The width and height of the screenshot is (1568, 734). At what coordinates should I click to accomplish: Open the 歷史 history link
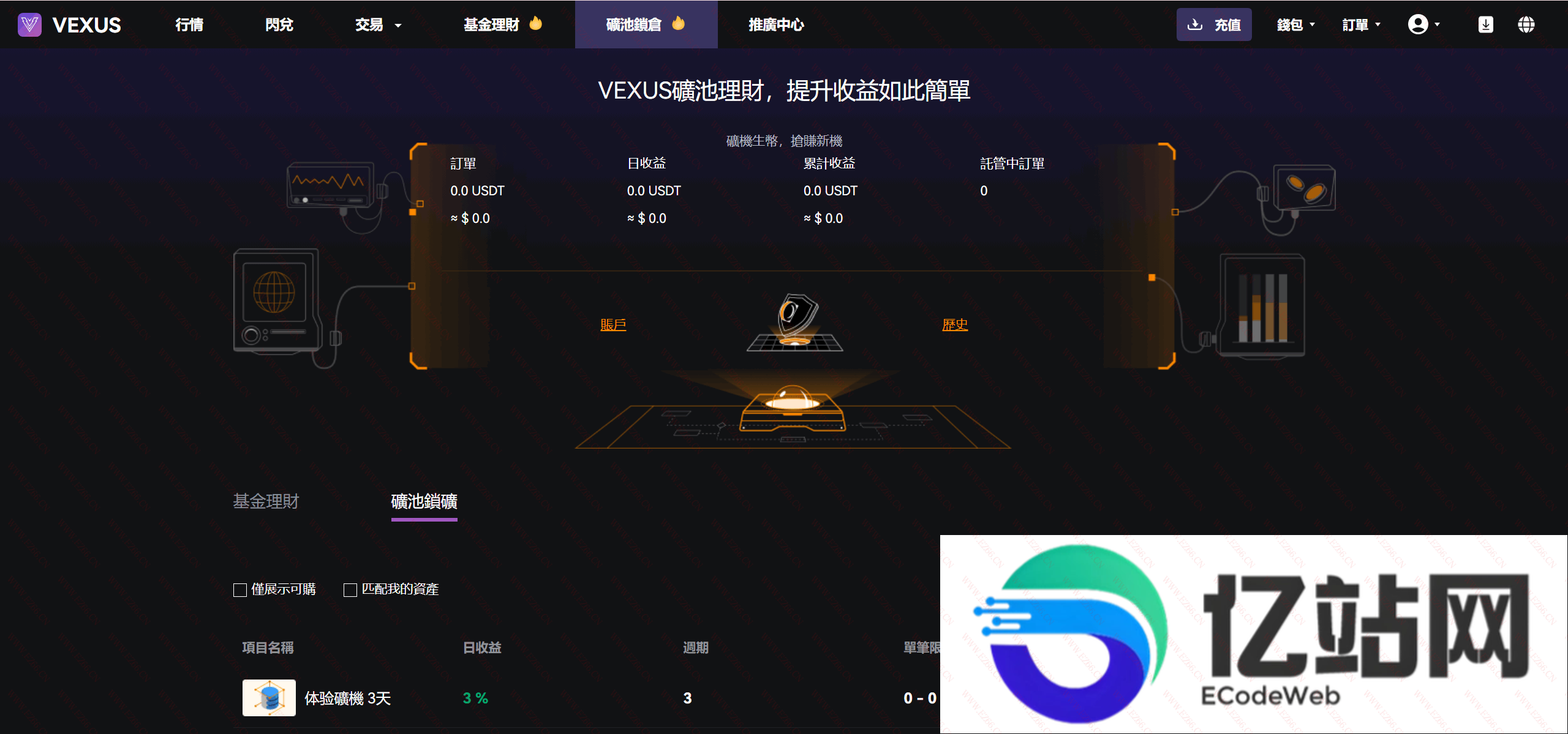[x=955, y=324]
